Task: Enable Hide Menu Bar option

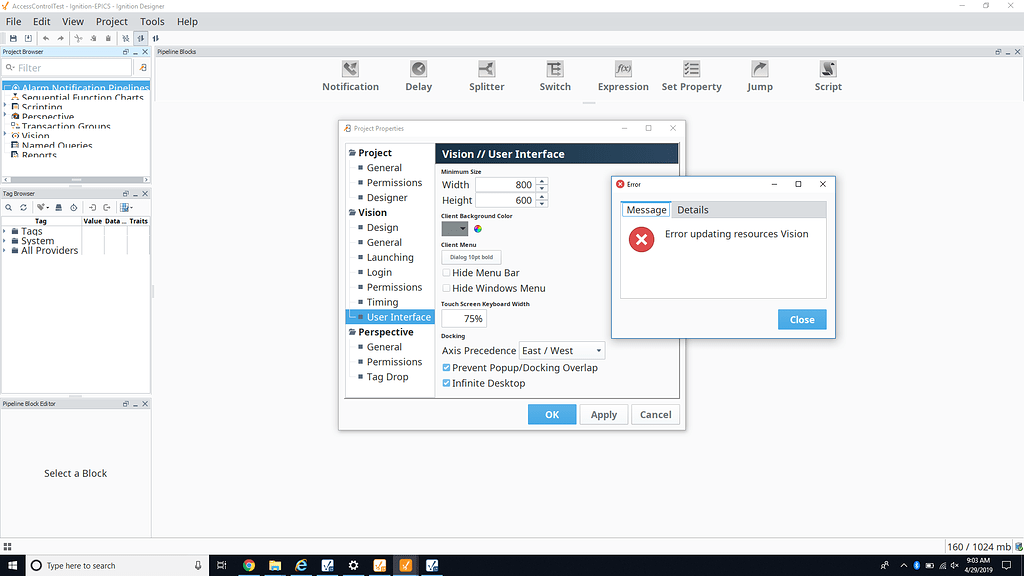Action: pyautogui.click(x=446, y=272)
